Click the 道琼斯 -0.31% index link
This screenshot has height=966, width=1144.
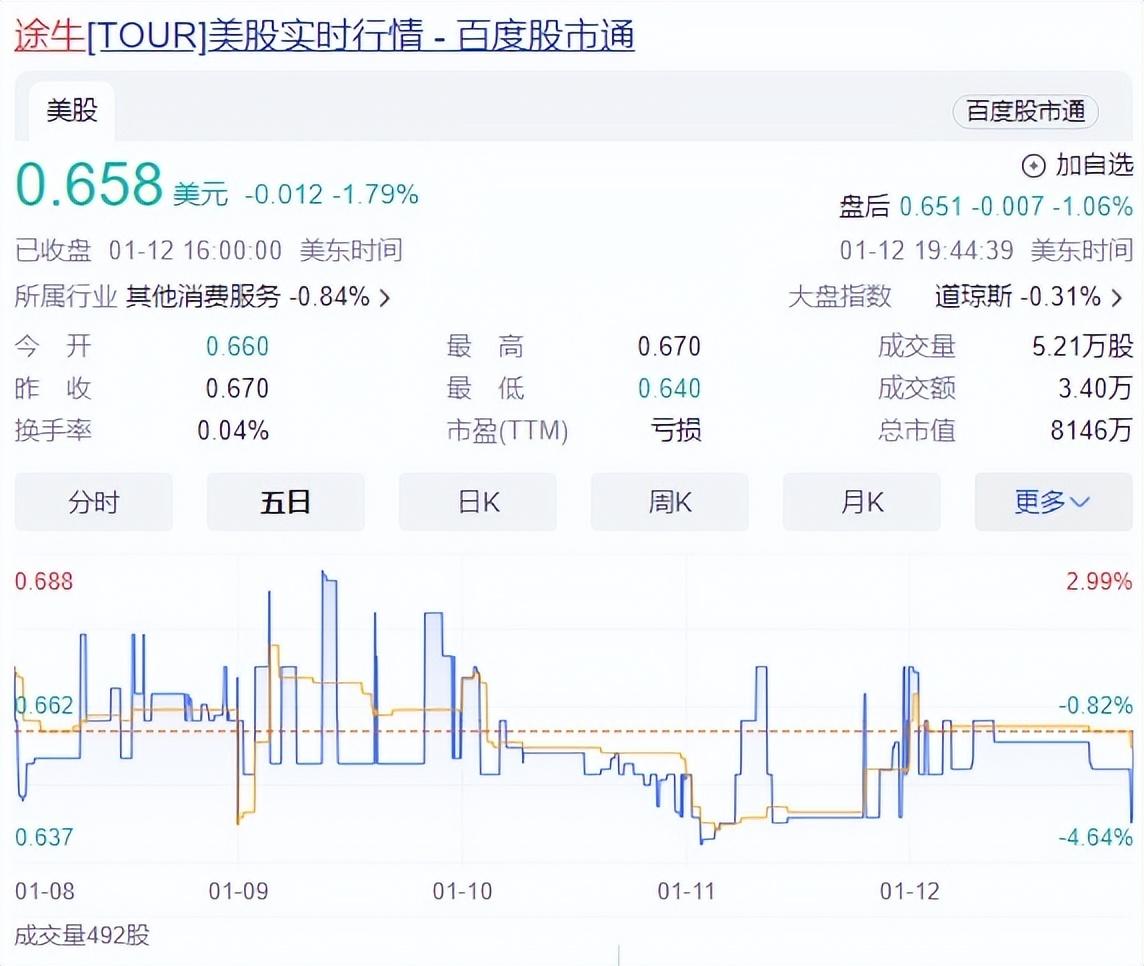pos(1018,297)
